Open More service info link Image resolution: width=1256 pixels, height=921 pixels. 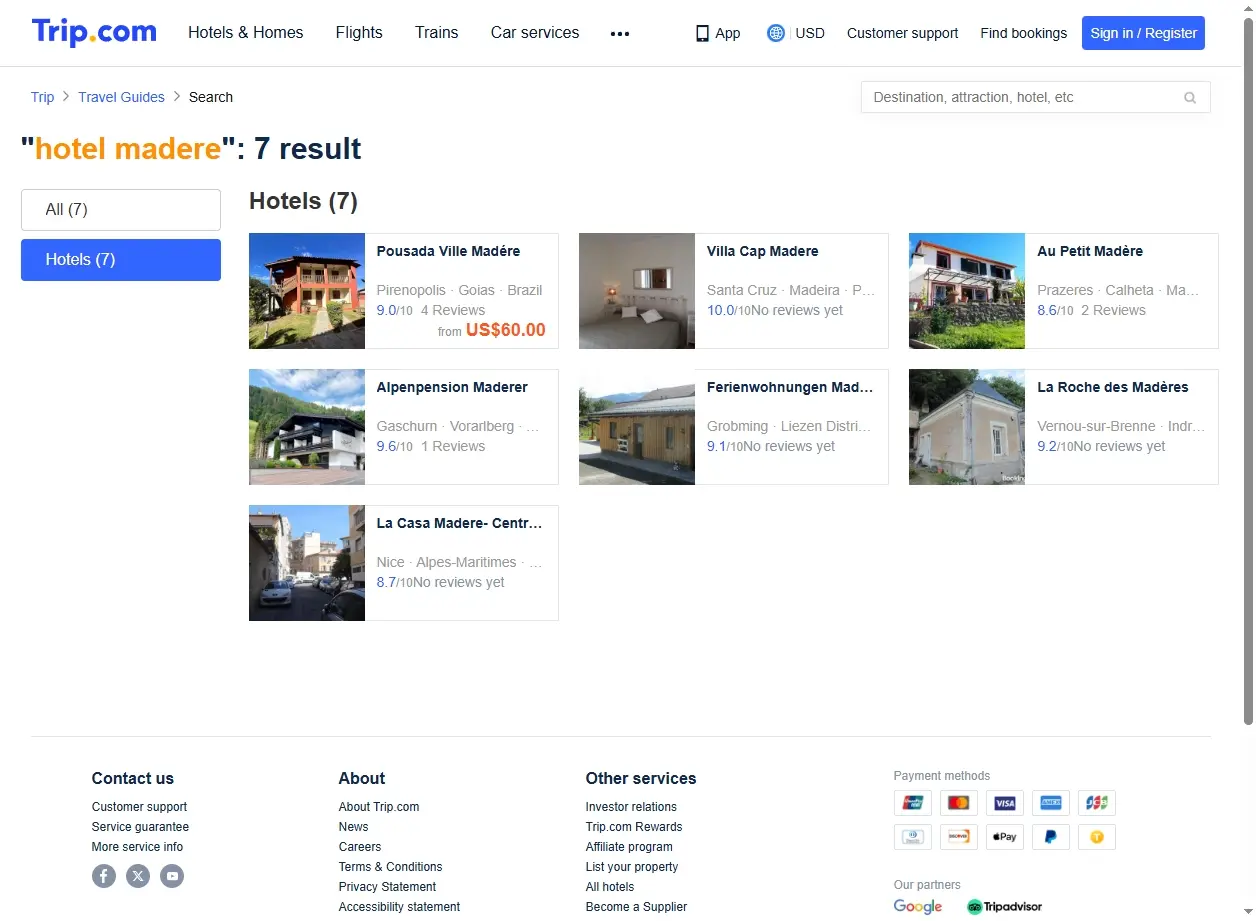click(x=137, y=847)
